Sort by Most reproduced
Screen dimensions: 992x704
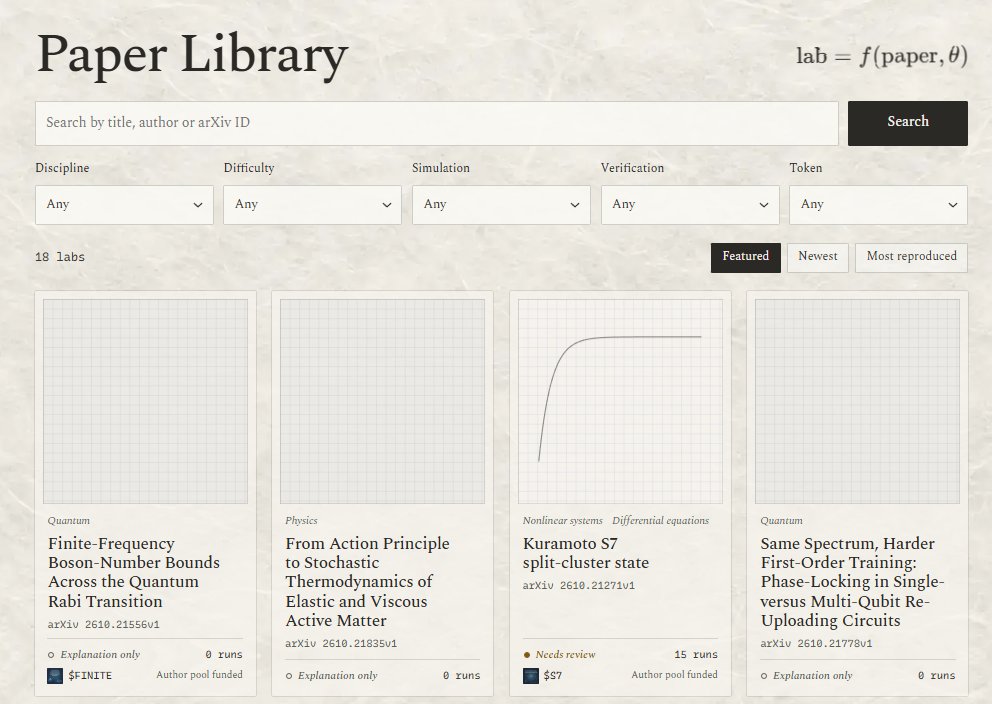pyautogui.click(x=912, y=257)
